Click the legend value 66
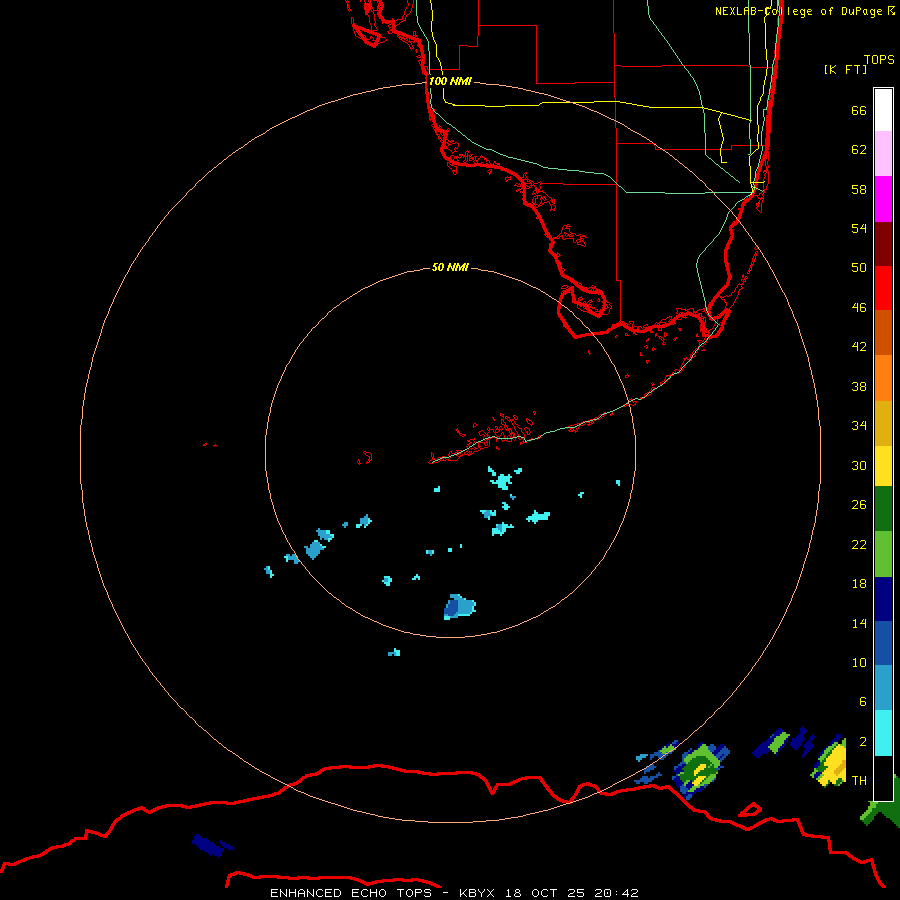The image size is (900, 900). pyautogui.click(x=859, y=110)
